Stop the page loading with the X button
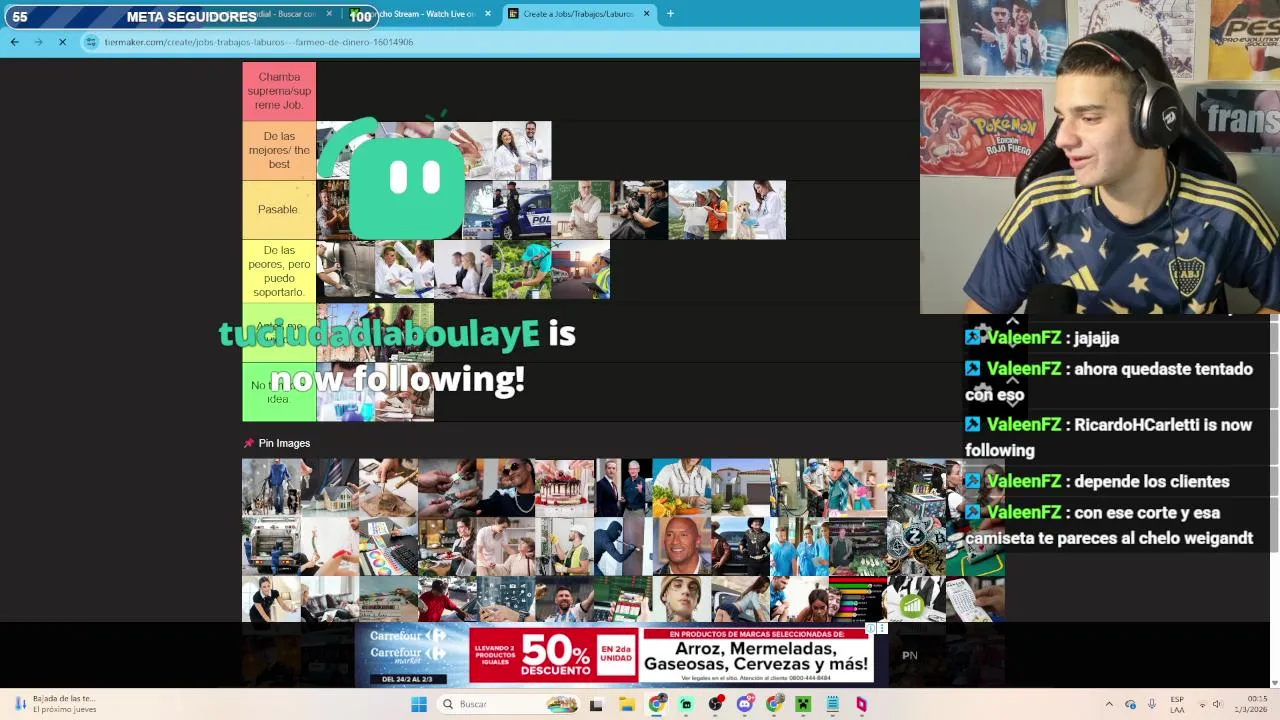1280x720 pixels. click(x=62, y=42)
